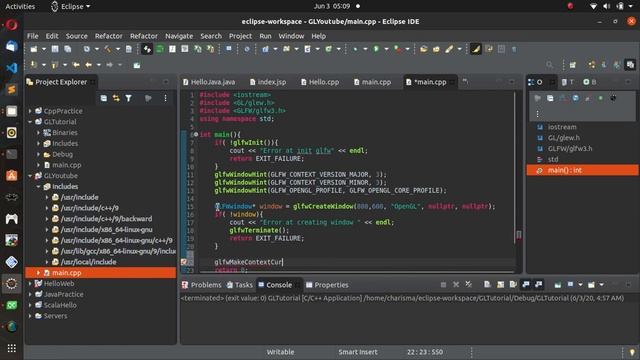
Task: Open the Source menu
Action: (x=77, y=36)
